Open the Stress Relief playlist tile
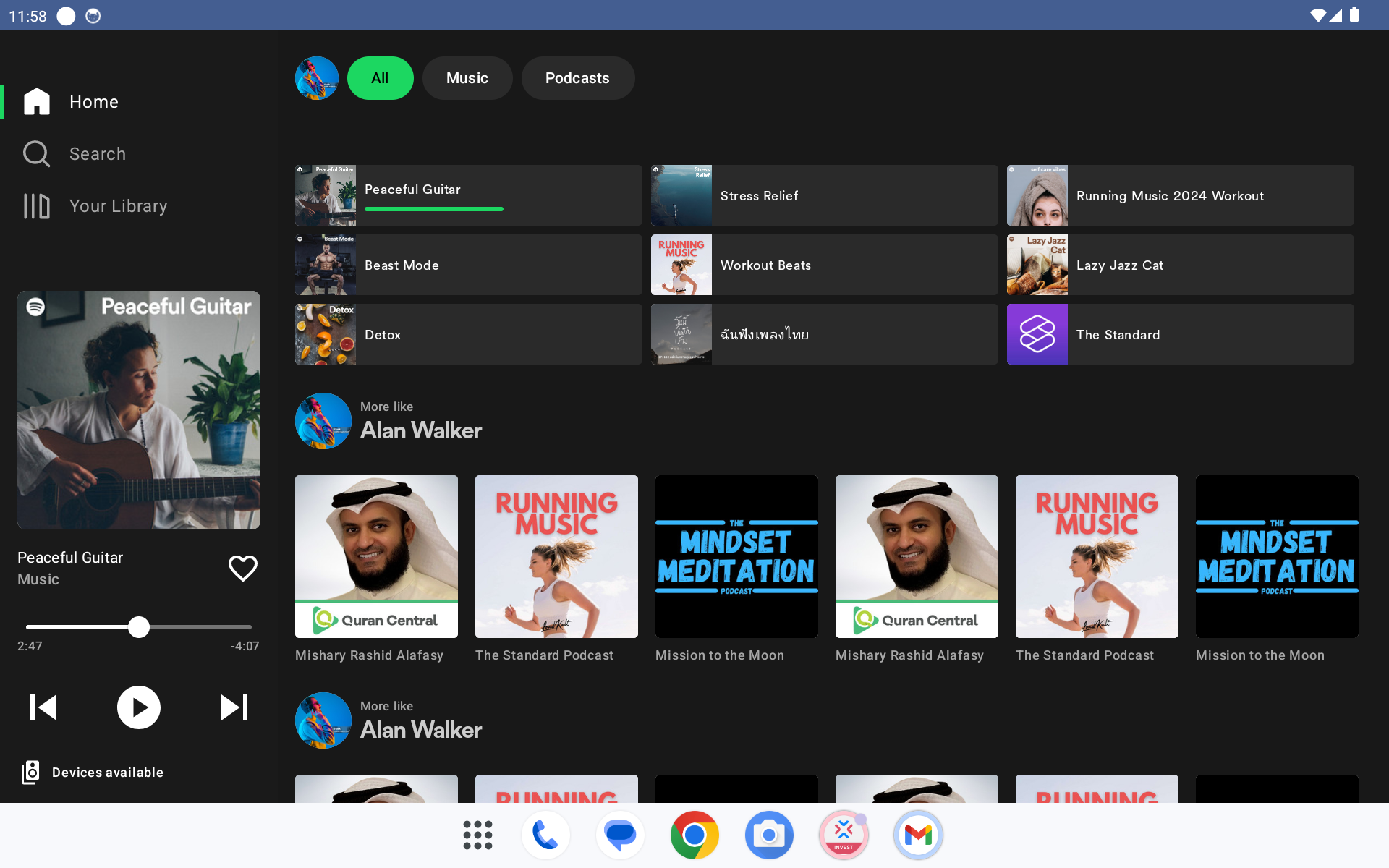Screen dimensions: 1389x868 coord(824,195)
